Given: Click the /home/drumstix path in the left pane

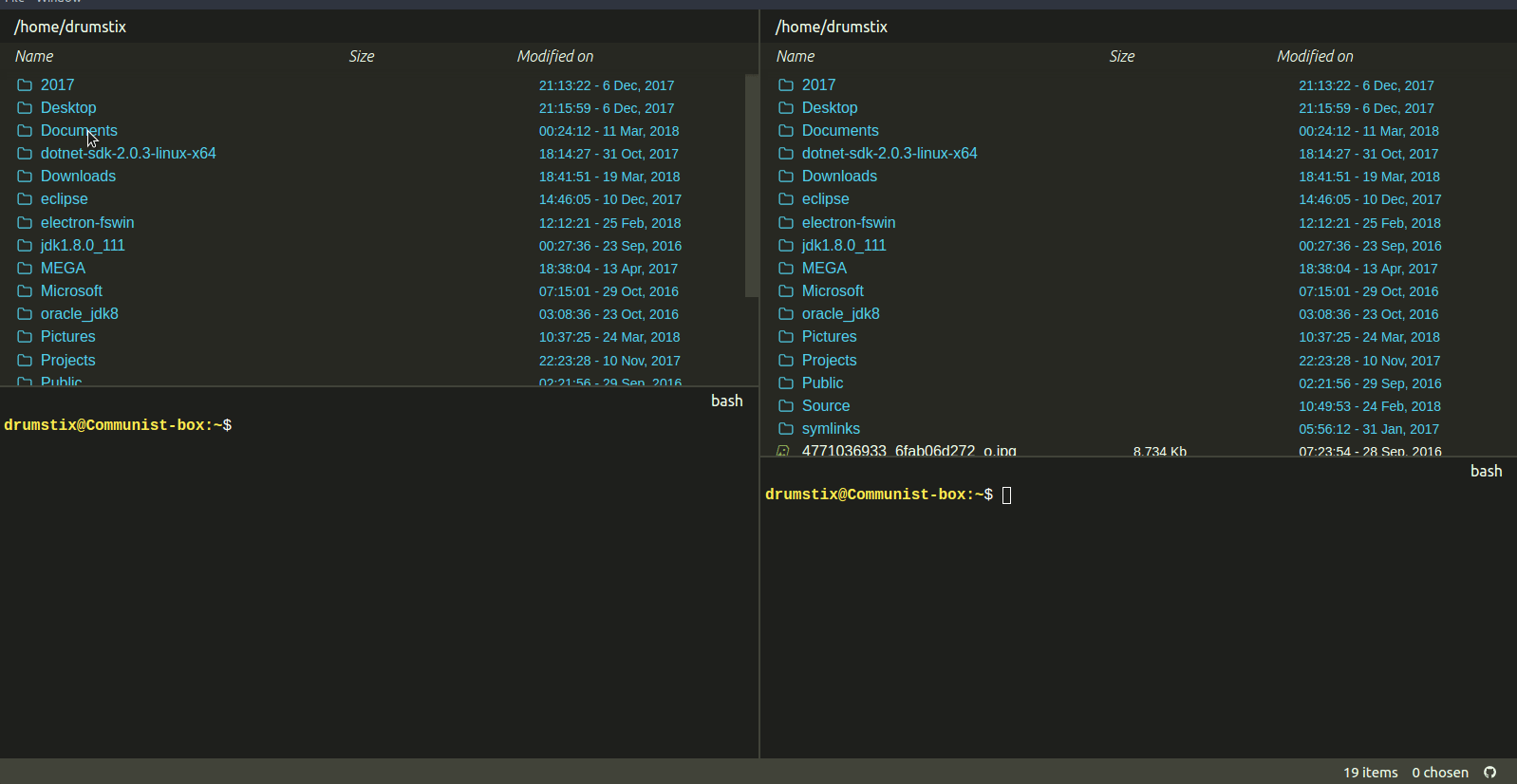Looking at the screenshot, I should coord(70,28).
